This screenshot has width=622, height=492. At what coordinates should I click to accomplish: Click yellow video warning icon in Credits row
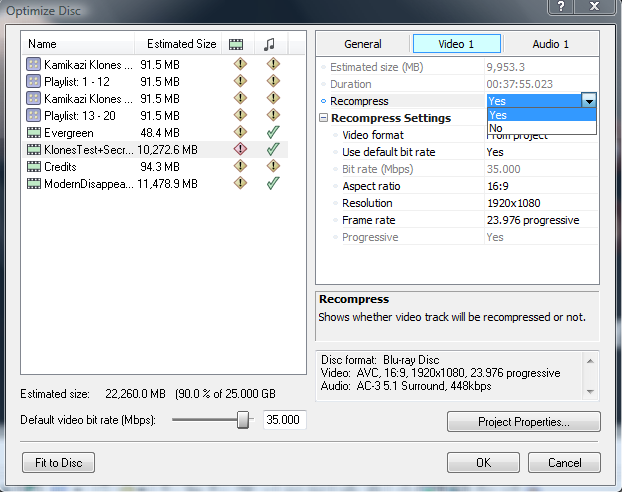point(239,166)
